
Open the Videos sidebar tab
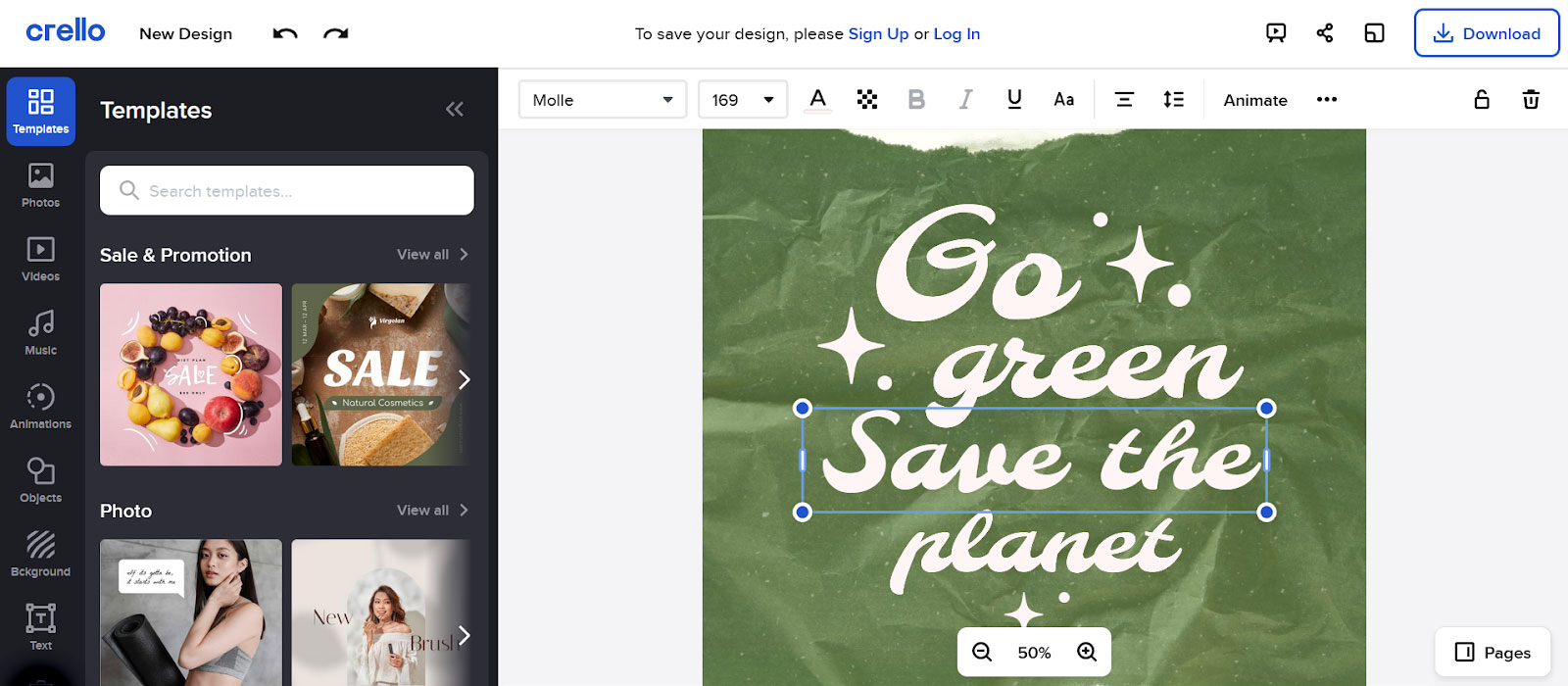(x=41, y=259)
